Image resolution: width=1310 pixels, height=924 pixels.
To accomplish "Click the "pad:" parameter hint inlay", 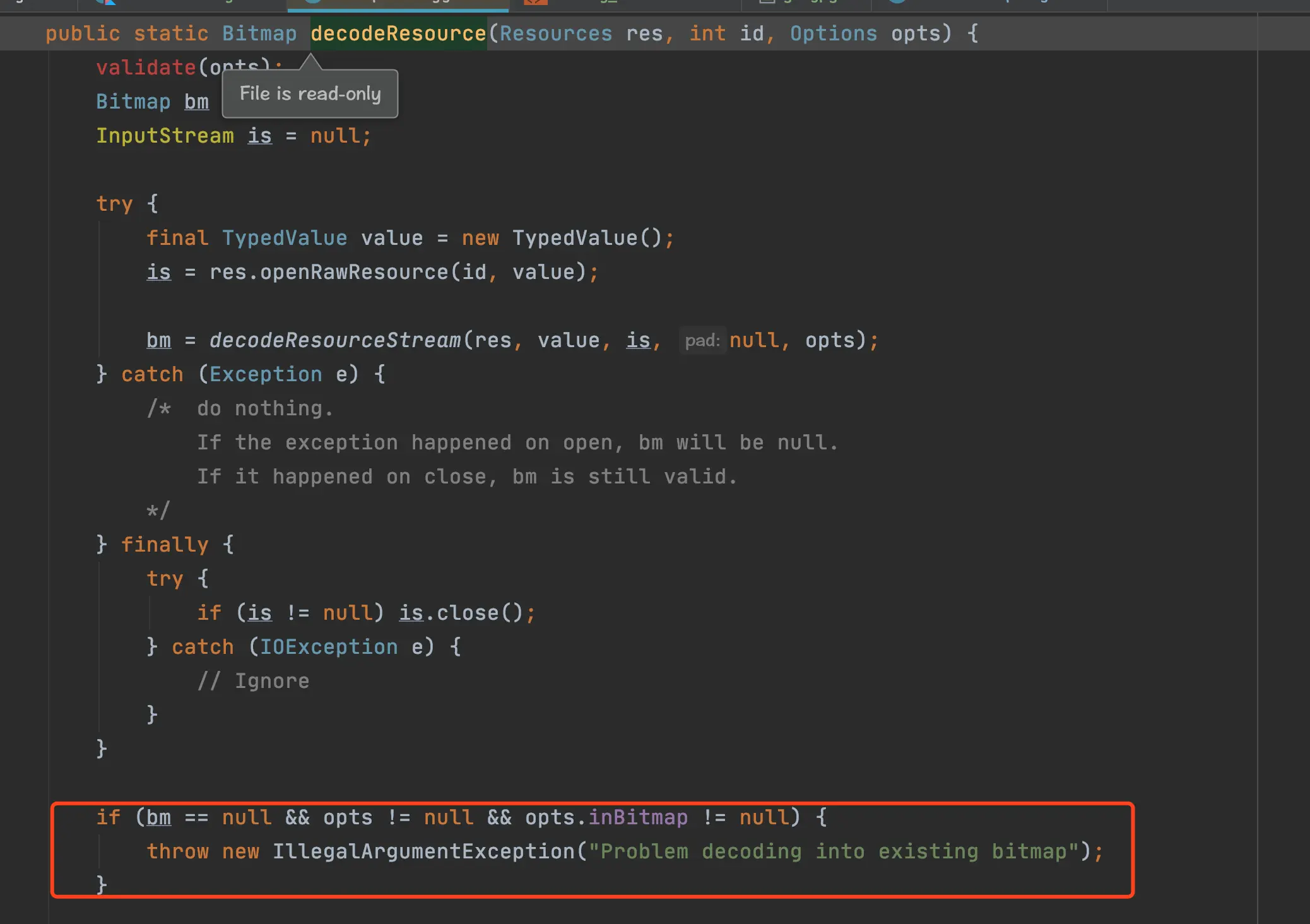I will [702, 341].
